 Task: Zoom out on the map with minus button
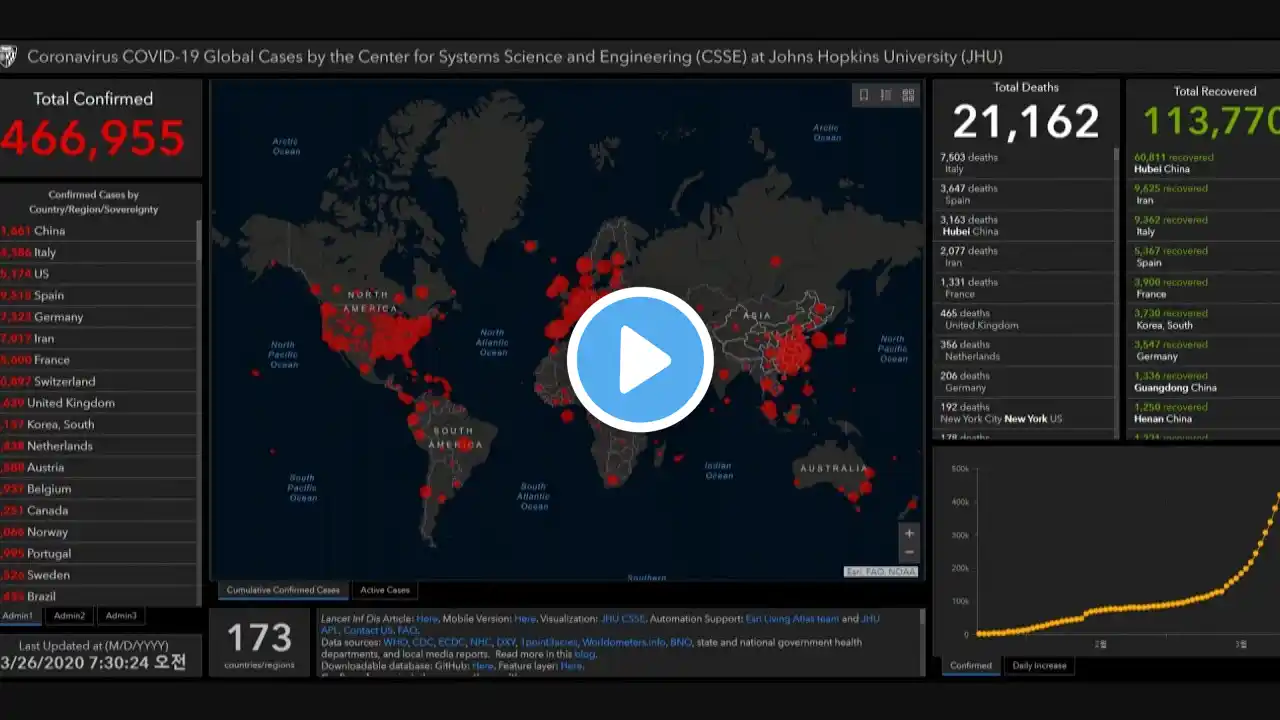(x=909, y=552)
